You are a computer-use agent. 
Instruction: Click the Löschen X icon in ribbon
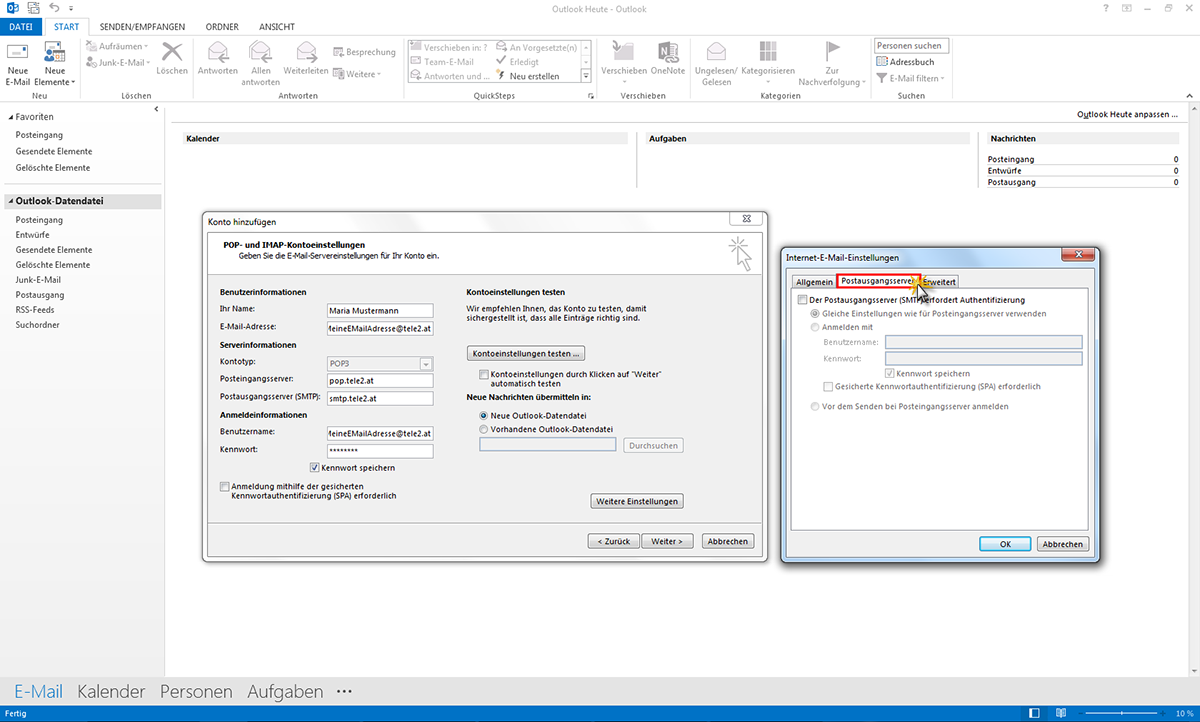pyautogui.click(x=172, y=52)
